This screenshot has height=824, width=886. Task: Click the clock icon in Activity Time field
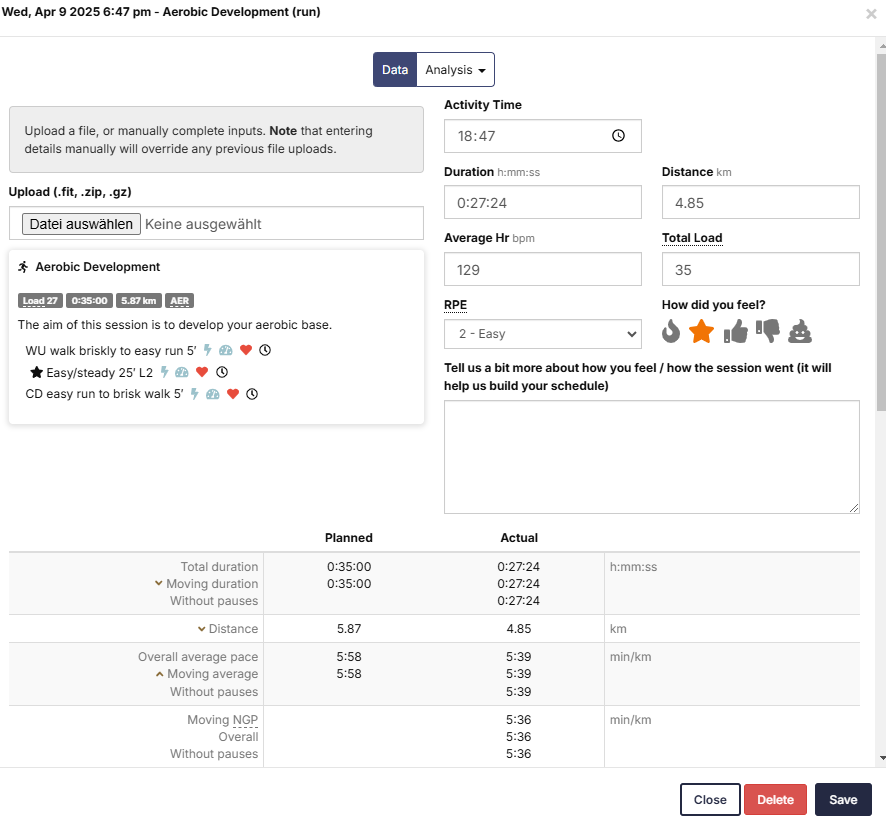[x=618, y=136]
